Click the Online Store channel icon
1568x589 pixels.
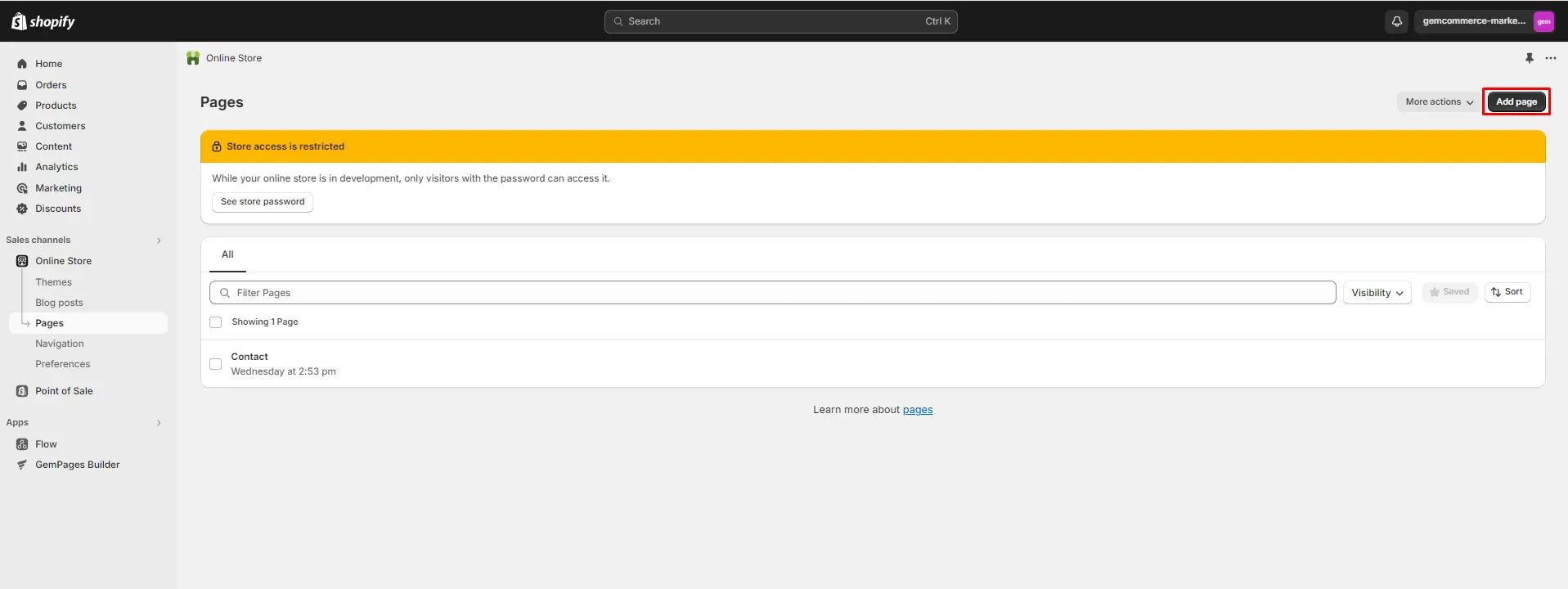pyautogui.click(x=22, y=261)
